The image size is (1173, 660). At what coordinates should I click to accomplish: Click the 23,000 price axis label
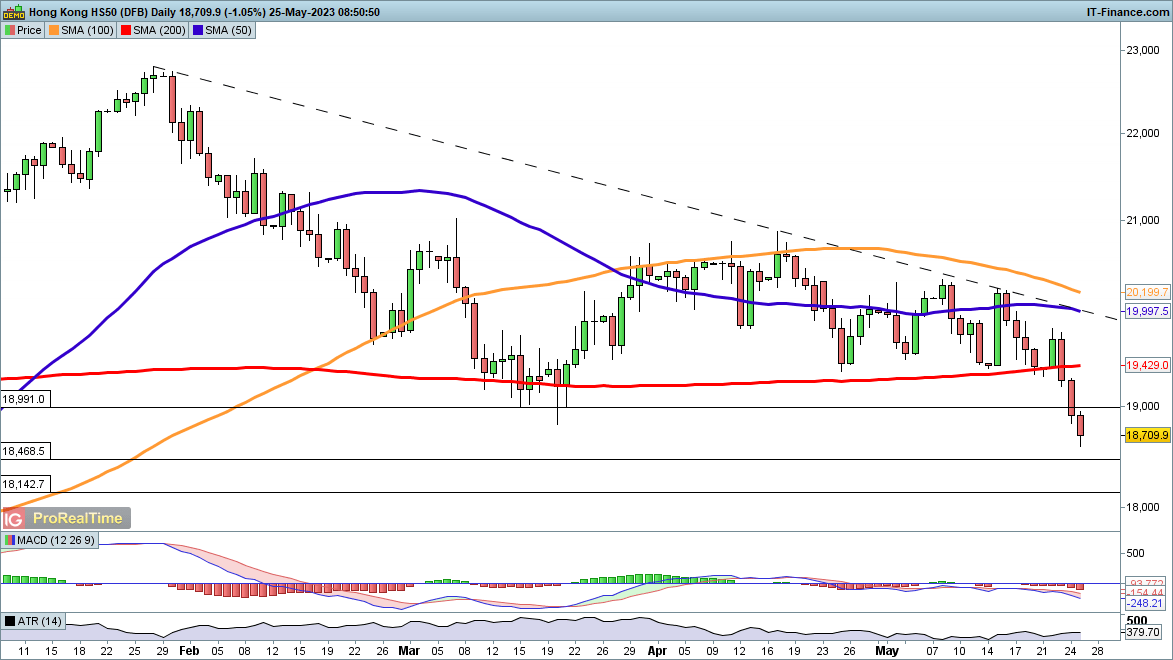click(x=1142, y=50)
